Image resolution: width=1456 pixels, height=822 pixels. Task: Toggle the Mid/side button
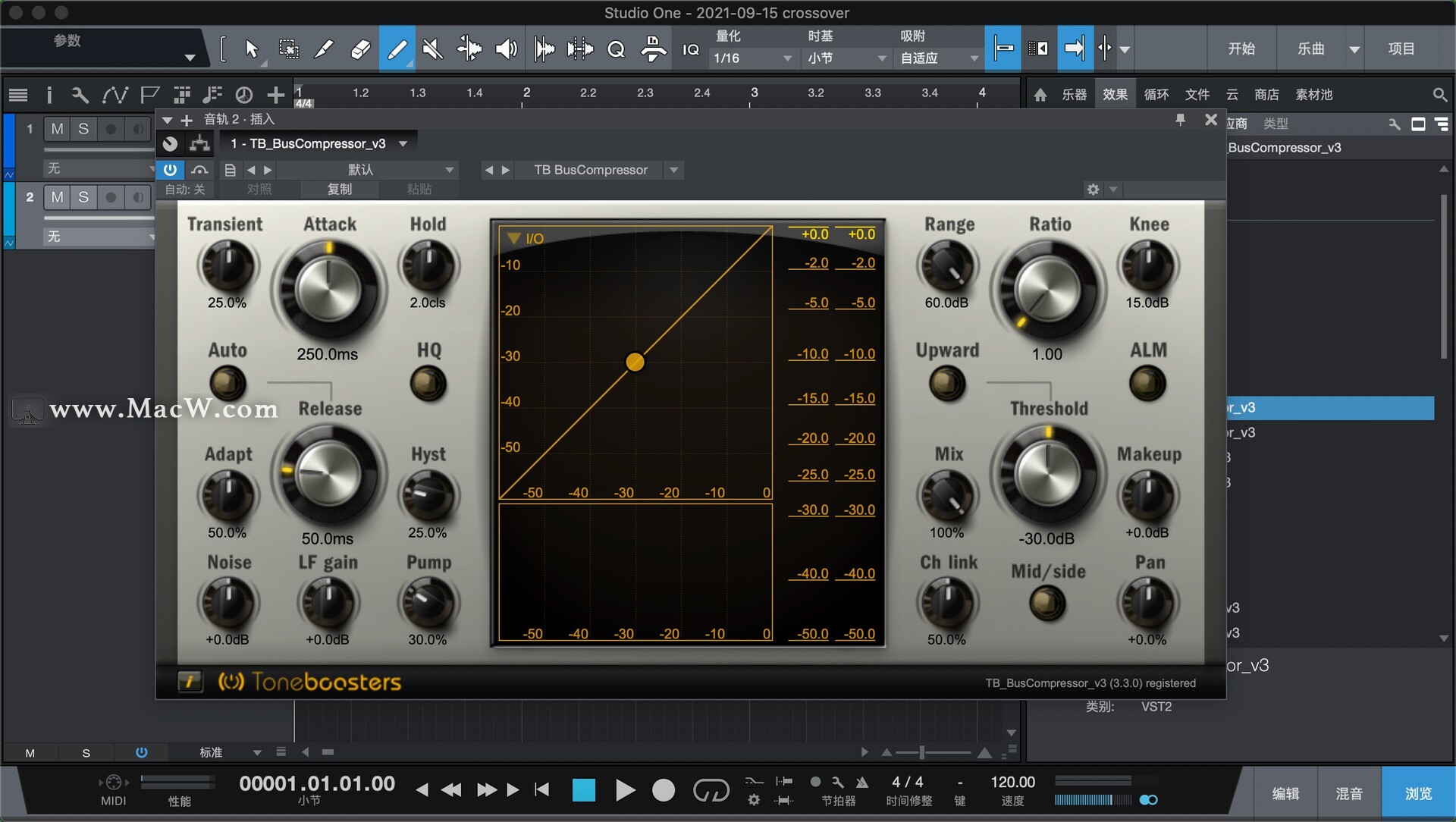click(1048, 604)
